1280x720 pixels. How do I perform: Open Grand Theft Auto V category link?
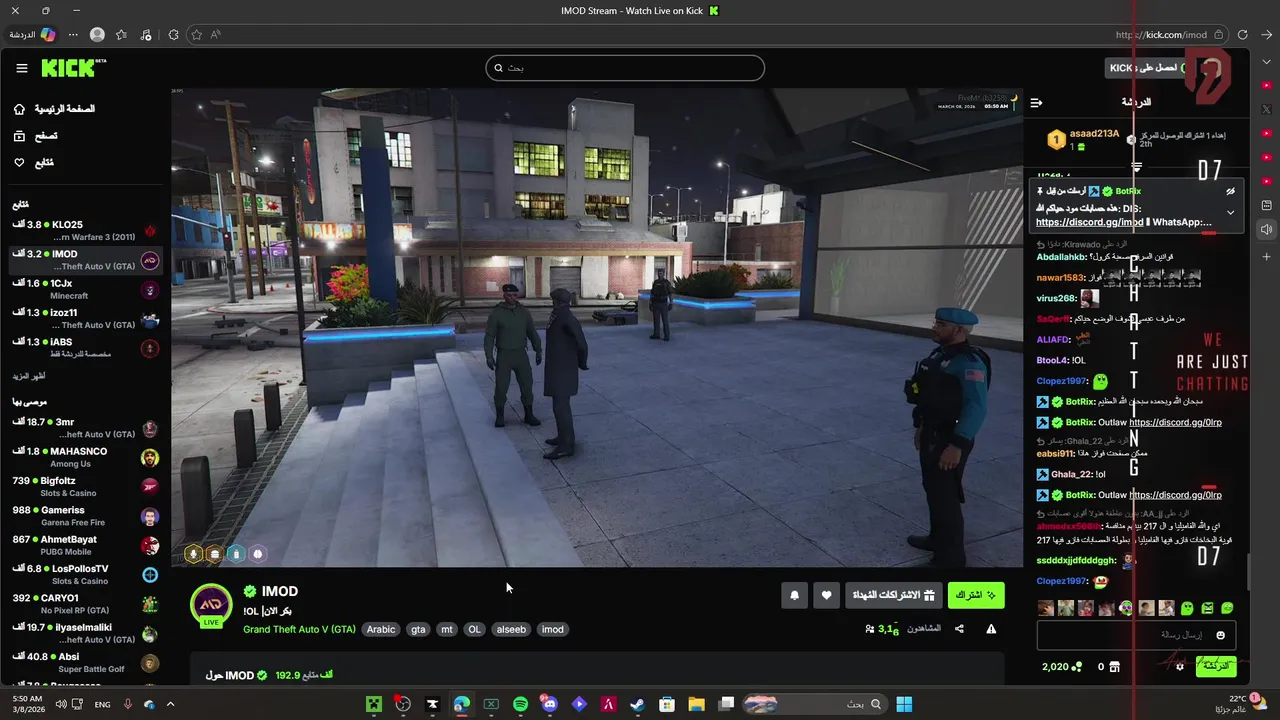tap(299, 629)
